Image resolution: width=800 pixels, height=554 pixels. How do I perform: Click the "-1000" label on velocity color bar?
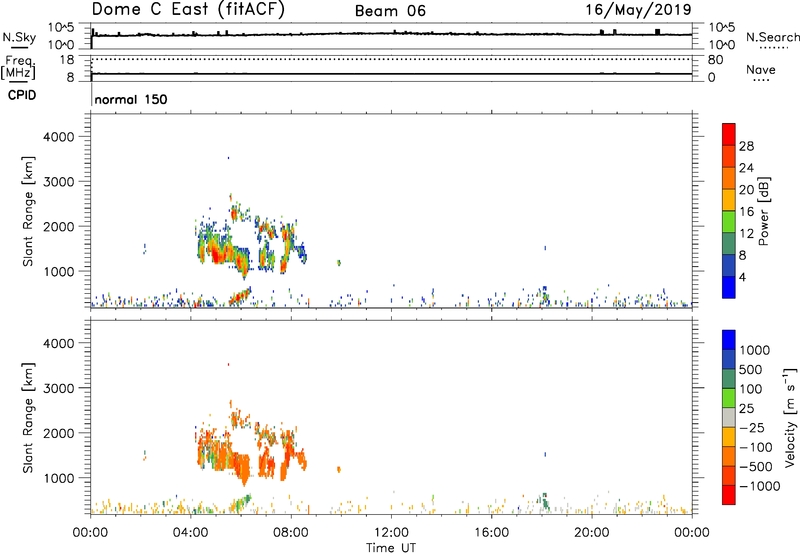[x=760, y=486]
